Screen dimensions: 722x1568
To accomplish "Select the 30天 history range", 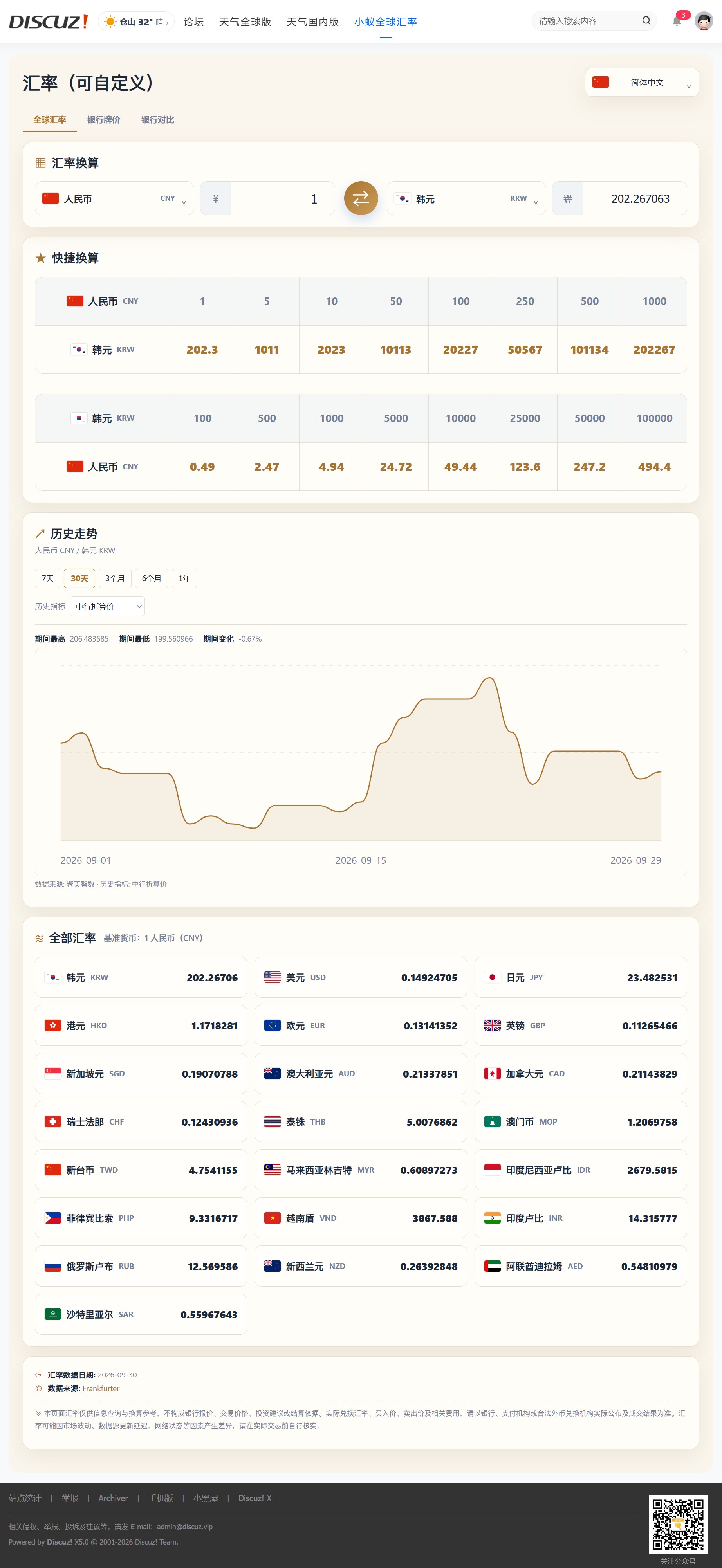I will pos(79,578).
